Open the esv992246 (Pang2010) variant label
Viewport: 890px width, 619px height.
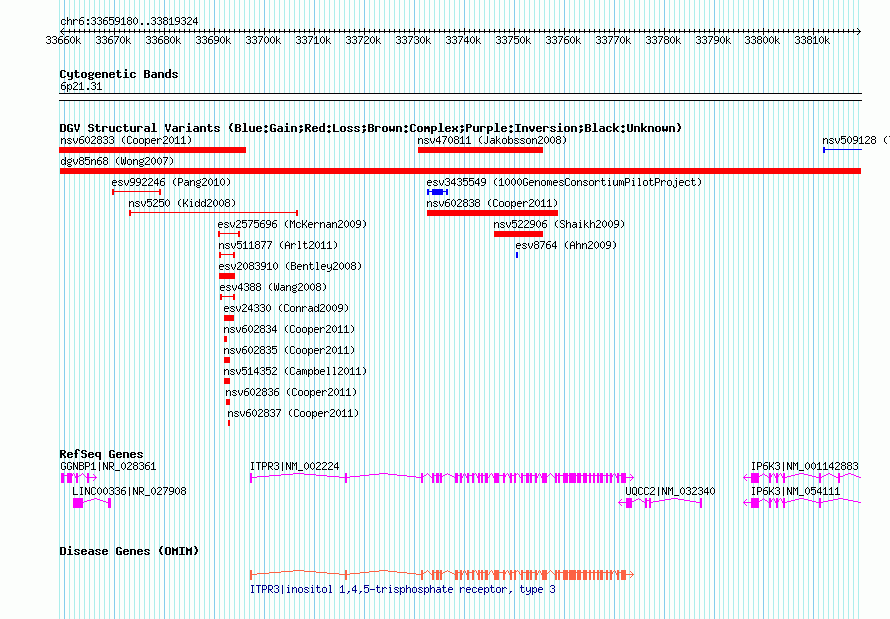pos(171,182)
